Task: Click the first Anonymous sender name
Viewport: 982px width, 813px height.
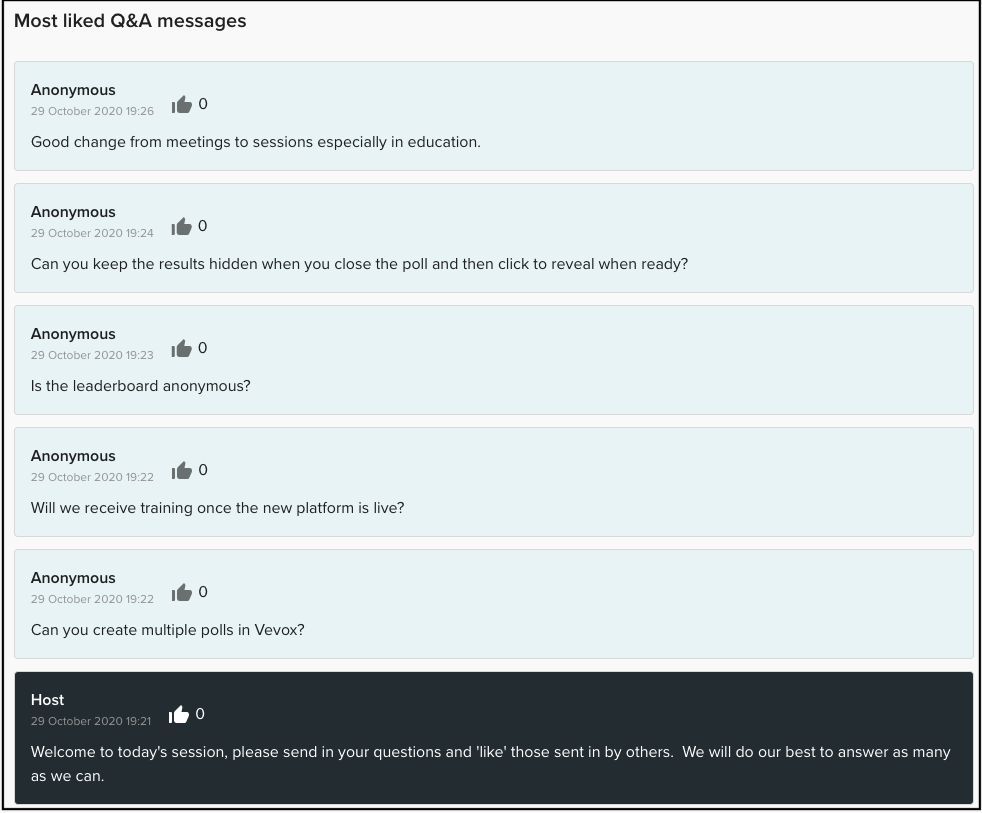Action: tap(72, 89)
